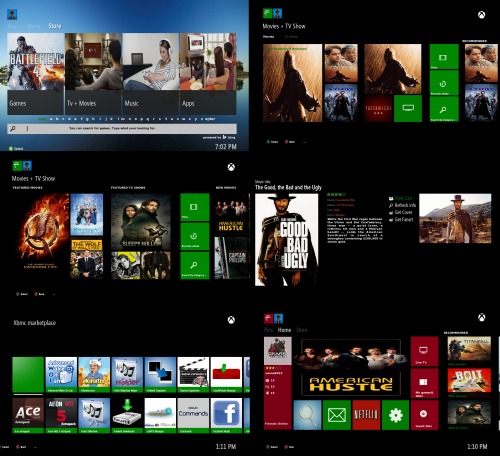Image resolution: width=500 pixels, height=456 pixels.
Task: Open Artwork Organizer add-on tile
Action: coord(160,375)
